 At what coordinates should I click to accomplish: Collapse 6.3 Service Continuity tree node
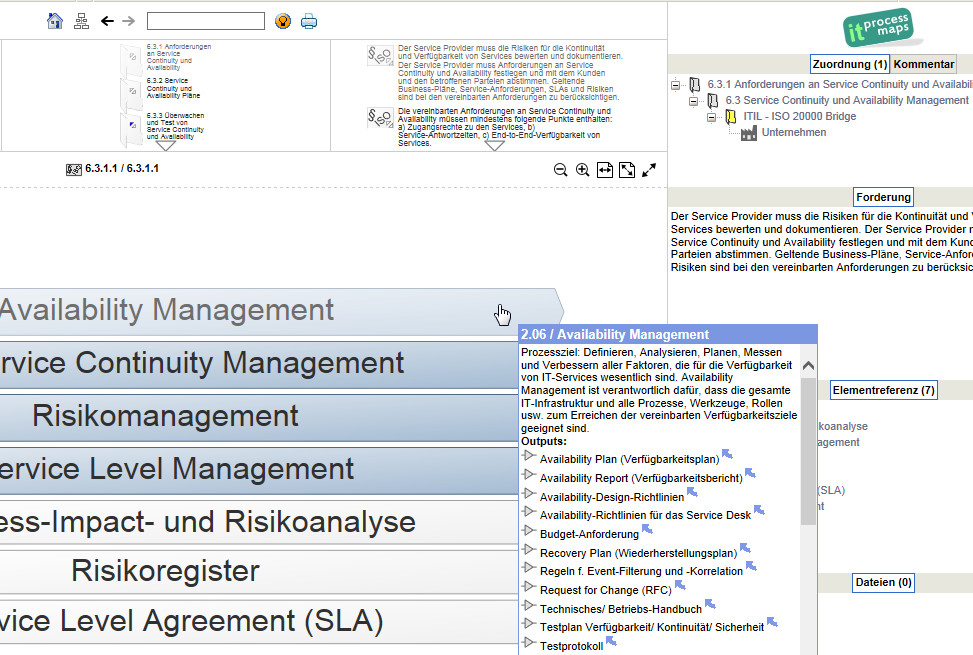pos(695,101)
